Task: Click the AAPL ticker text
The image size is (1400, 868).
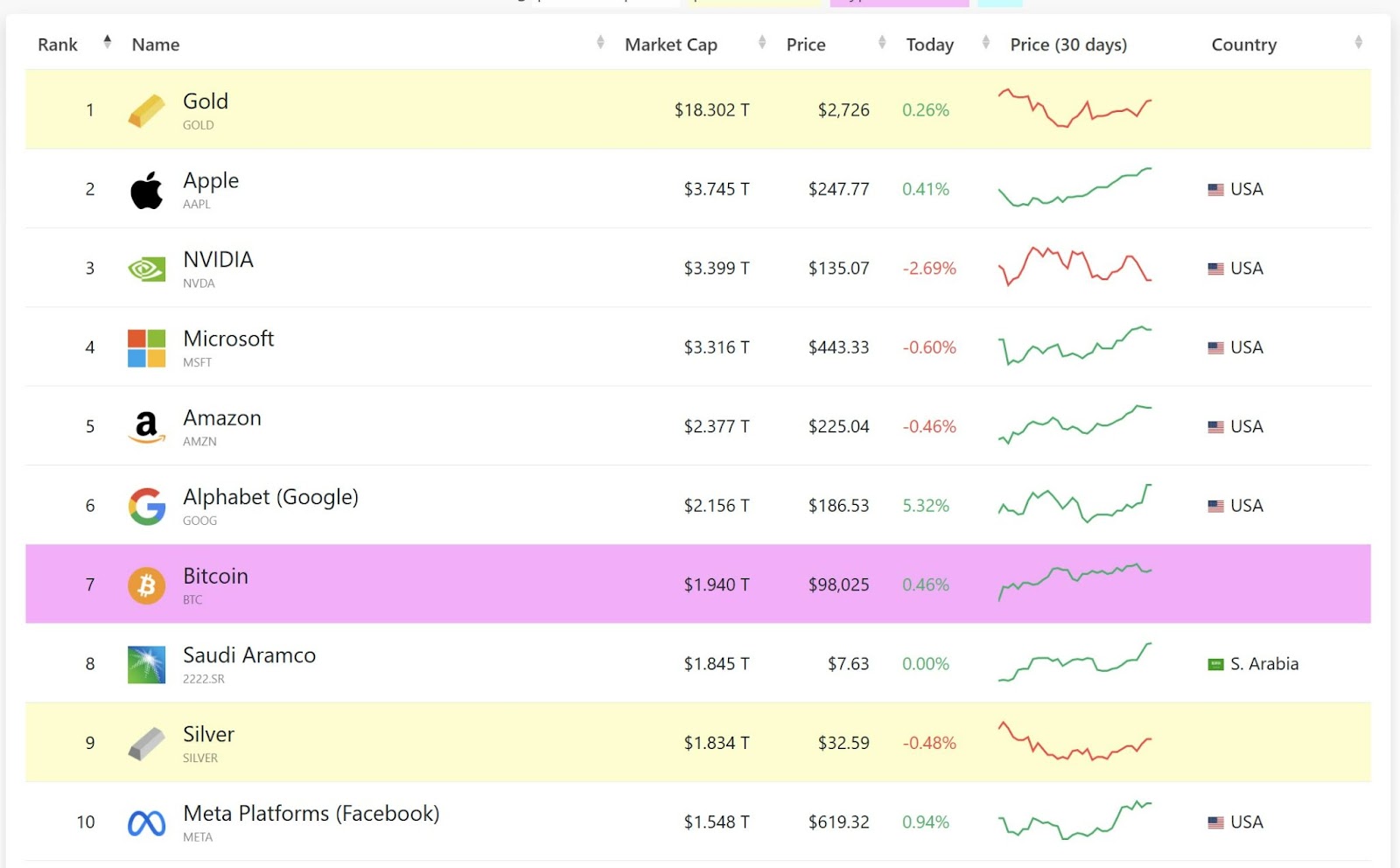Action: [x=197, y=204]
